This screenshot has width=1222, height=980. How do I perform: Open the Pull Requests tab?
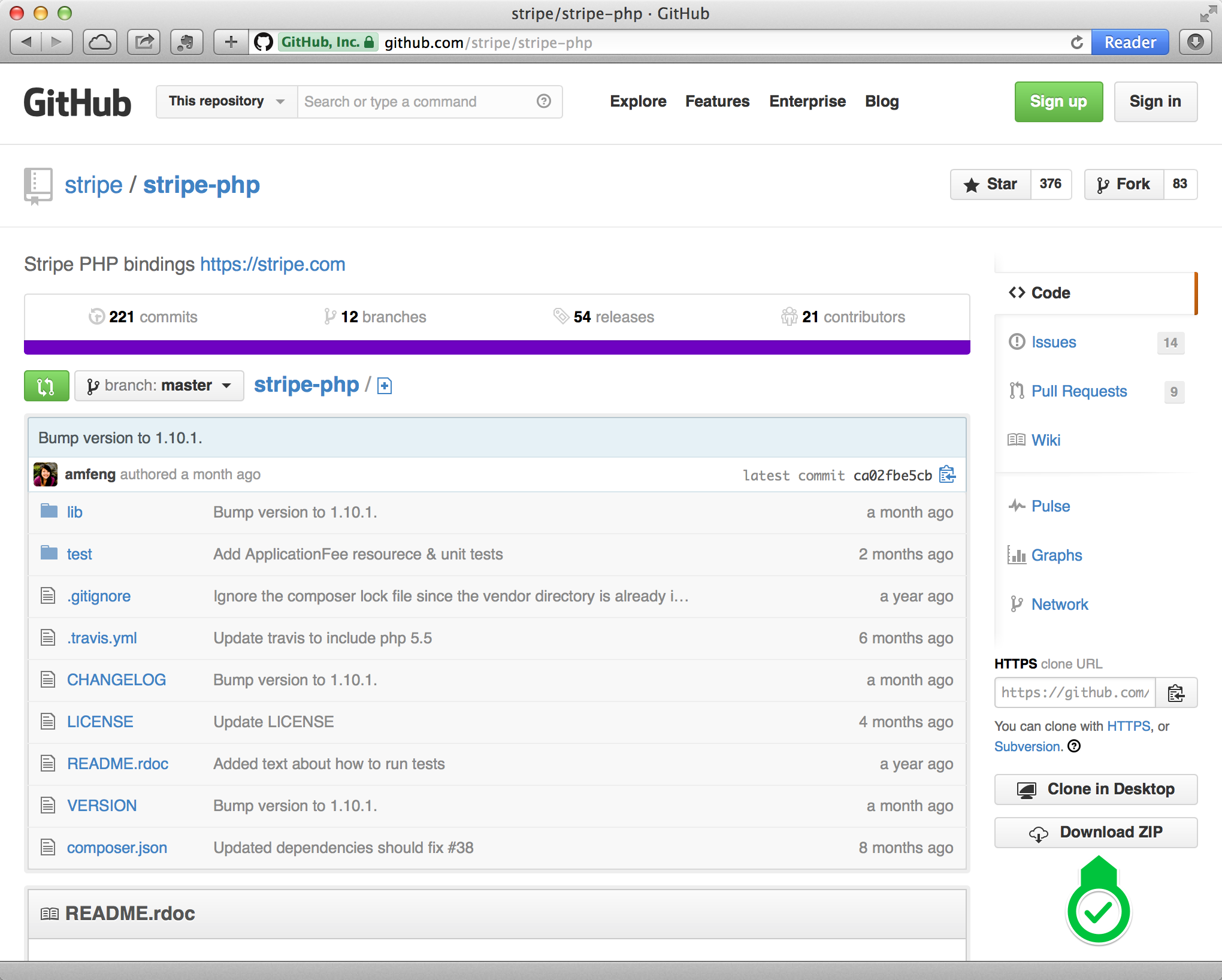point(1079,391)
